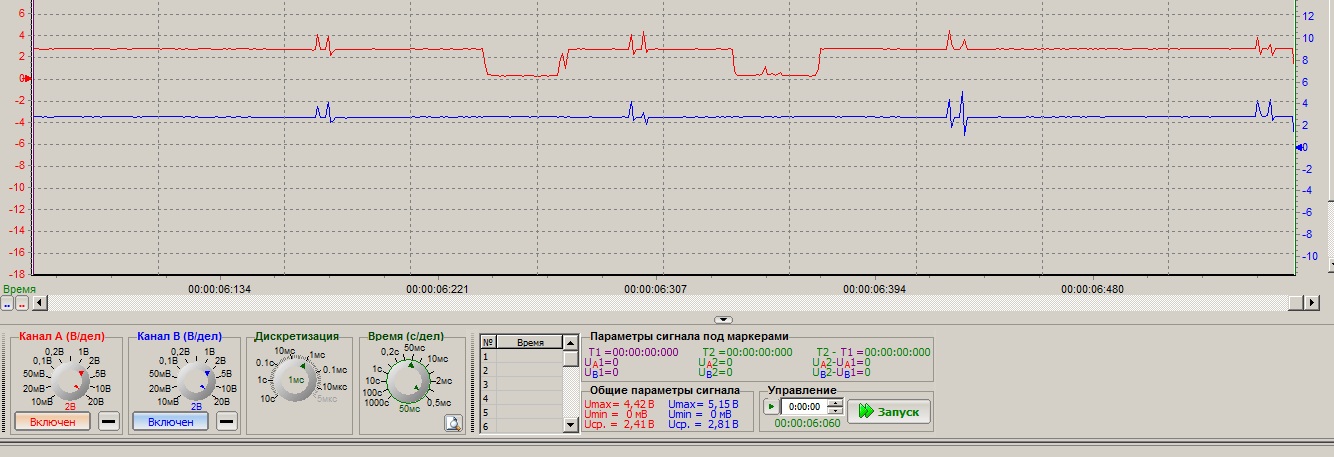Select 1000с on time dial

(376, 402)
